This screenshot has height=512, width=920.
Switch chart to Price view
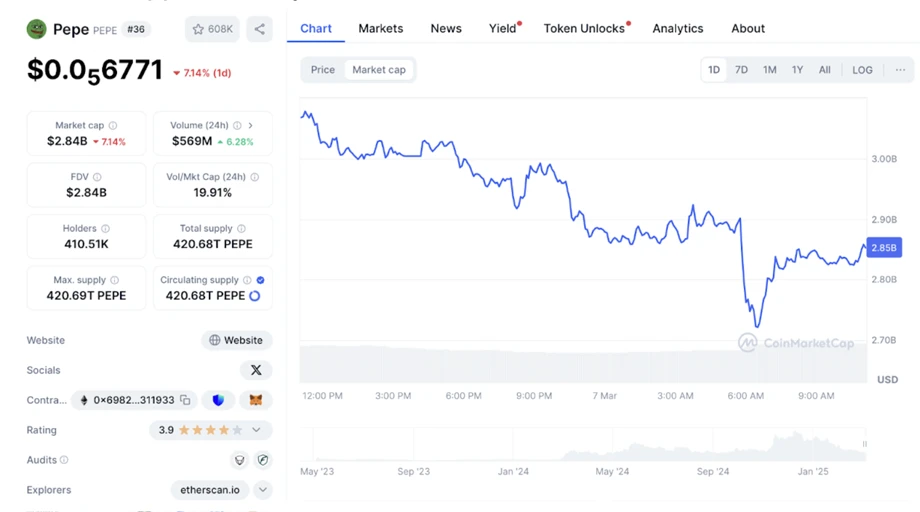323,70
